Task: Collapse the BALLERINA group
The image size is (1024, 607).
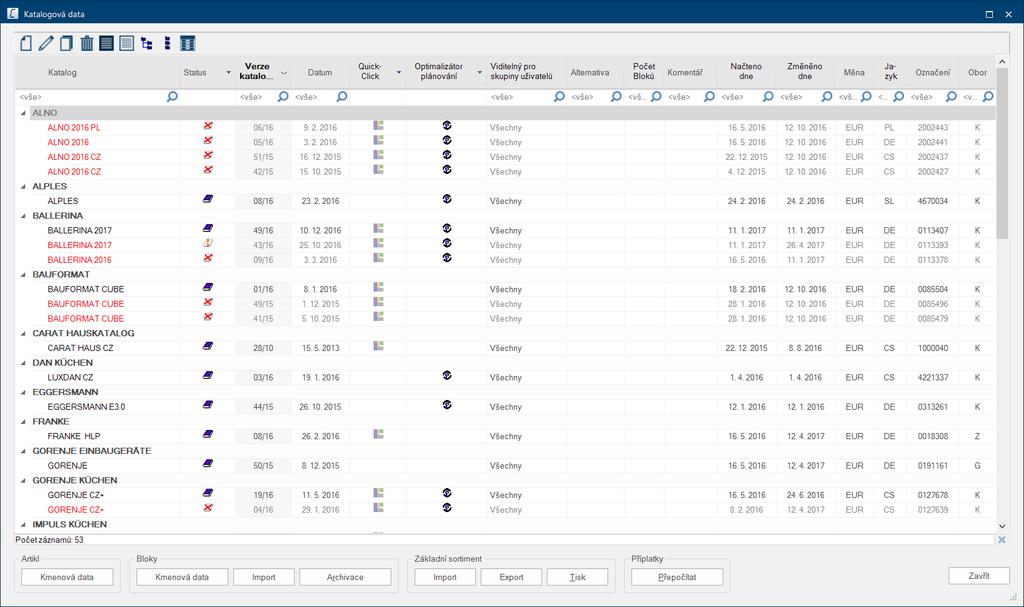Action: (23, 216)
